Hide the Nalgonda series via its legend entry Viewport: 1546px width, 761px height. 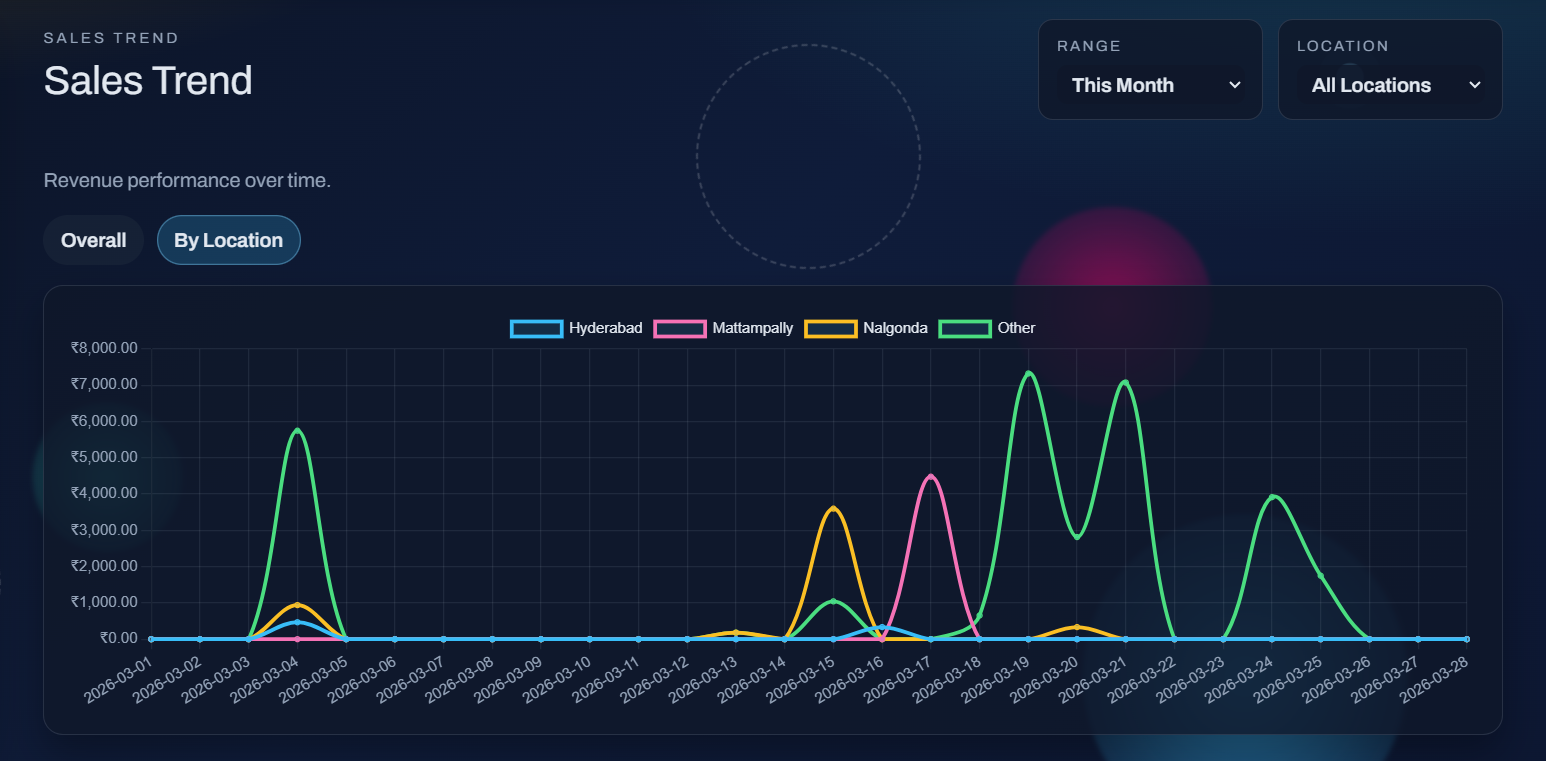pos(866,328)
